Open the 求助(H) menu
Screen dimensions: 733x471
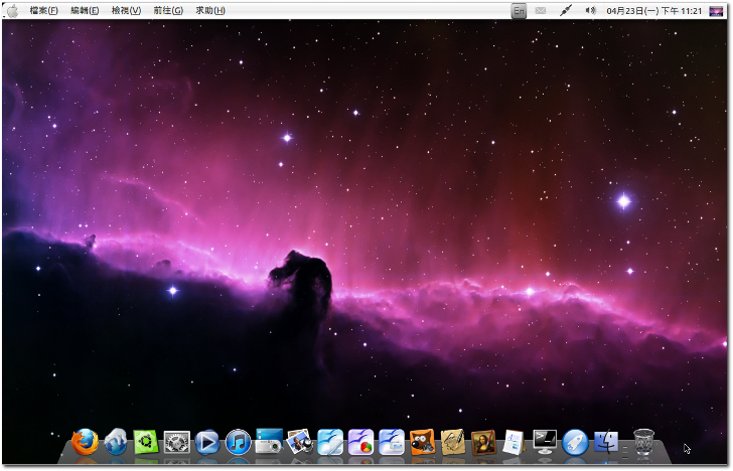point(210,10)
